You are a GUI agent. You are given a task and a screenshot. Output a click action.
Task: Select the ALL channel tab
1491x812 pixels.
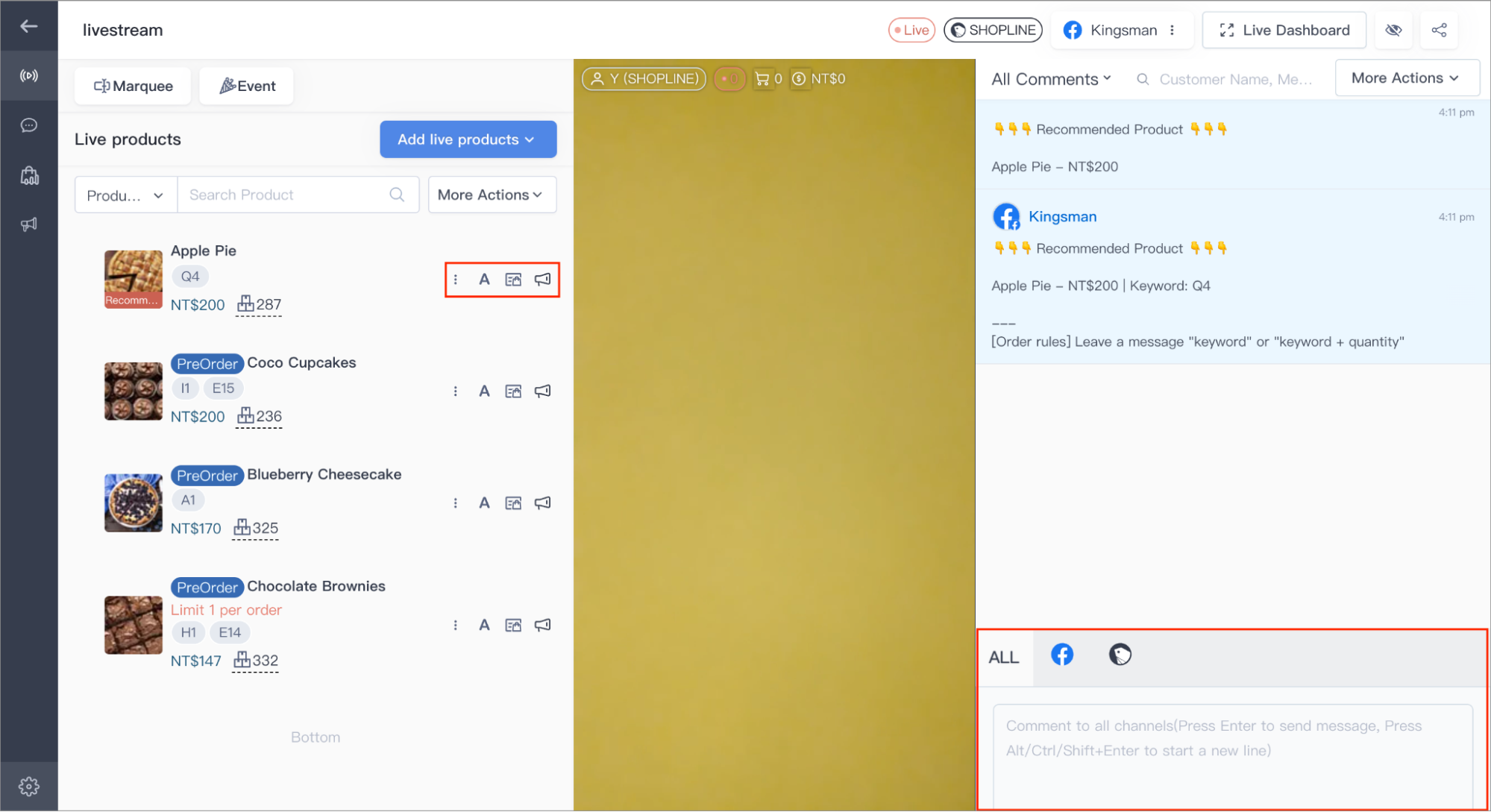(x=1004, y=658)
